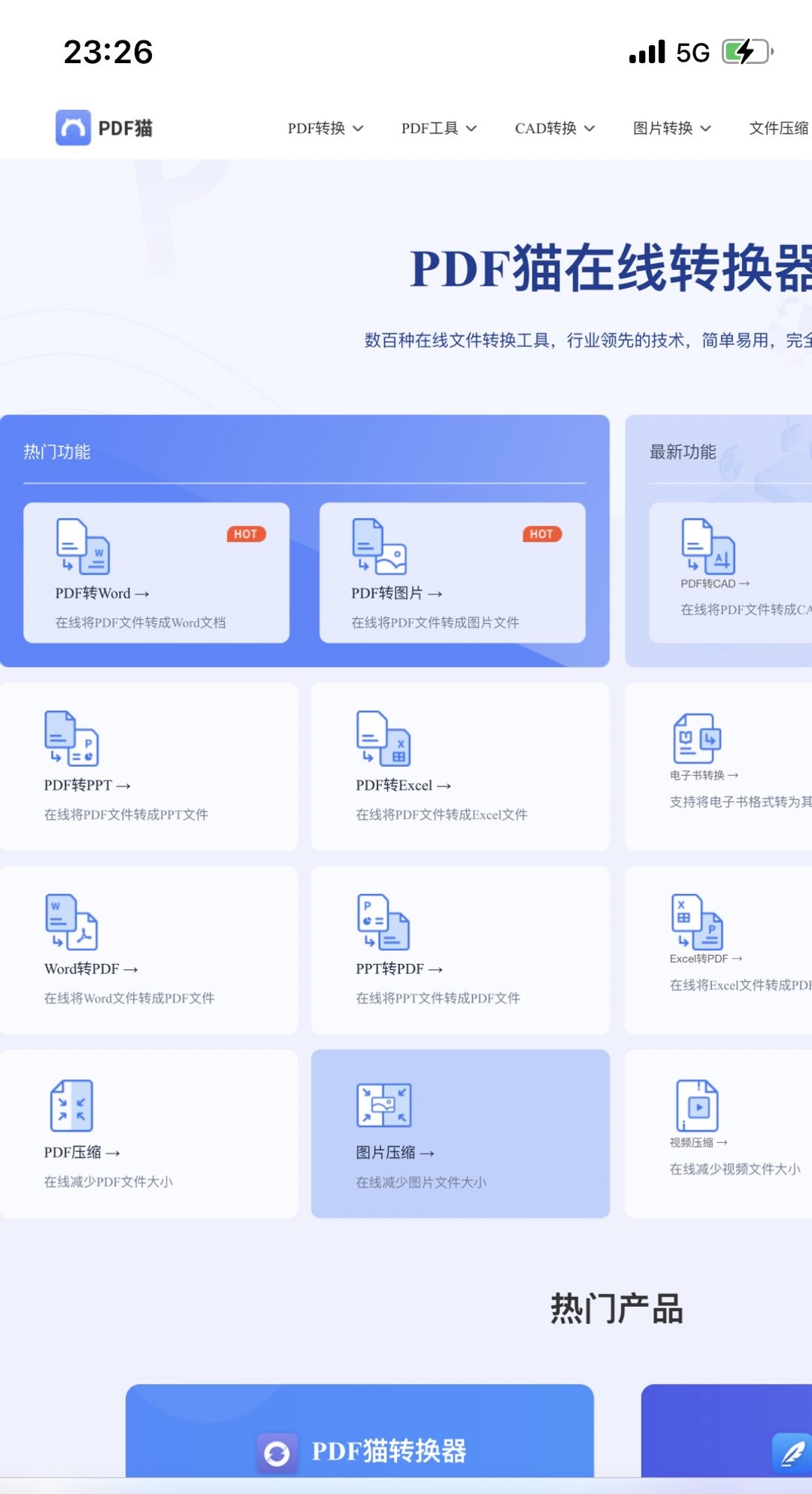
Task: Click 在线减少视频文件大小 description
Action: pos(735,1168)
